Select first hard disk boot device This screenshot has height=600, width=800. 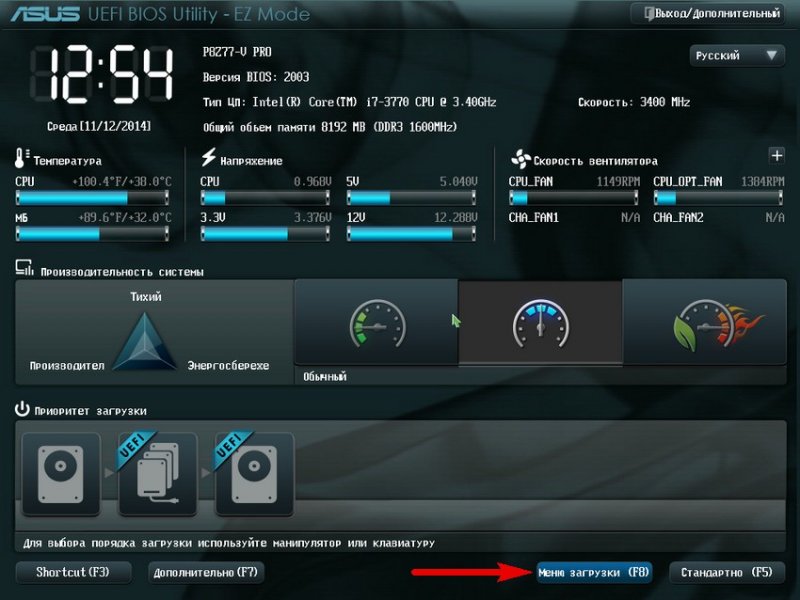click(x=61, y=474)
